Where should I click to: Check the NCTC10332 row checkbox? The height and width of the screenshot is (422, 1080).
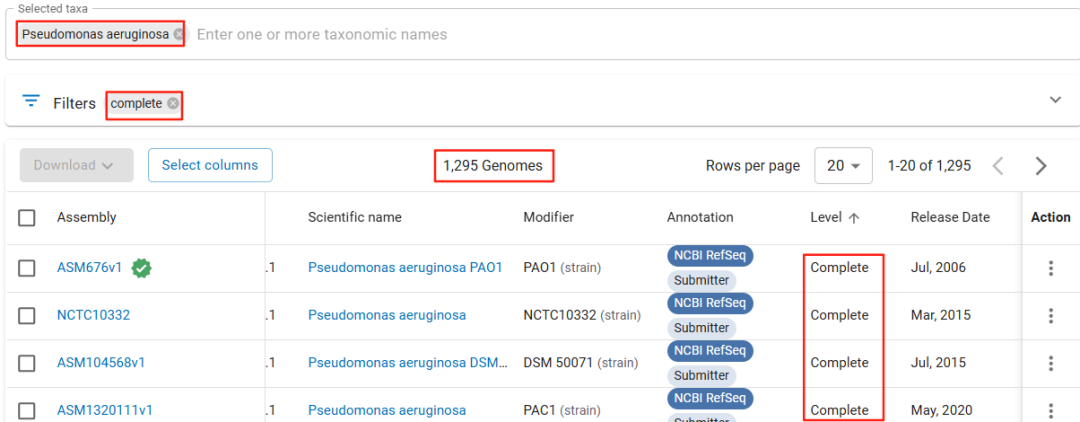(x=27, y=315)
